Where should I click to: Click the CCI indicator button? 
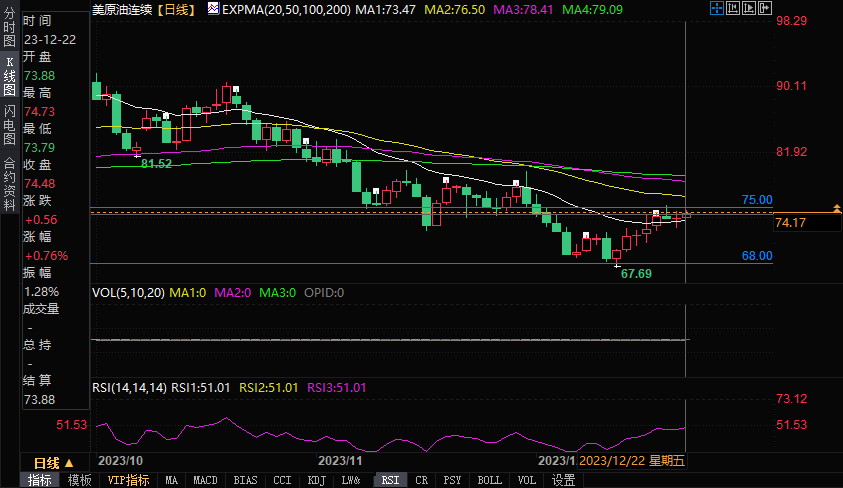(x=282, y=480)
